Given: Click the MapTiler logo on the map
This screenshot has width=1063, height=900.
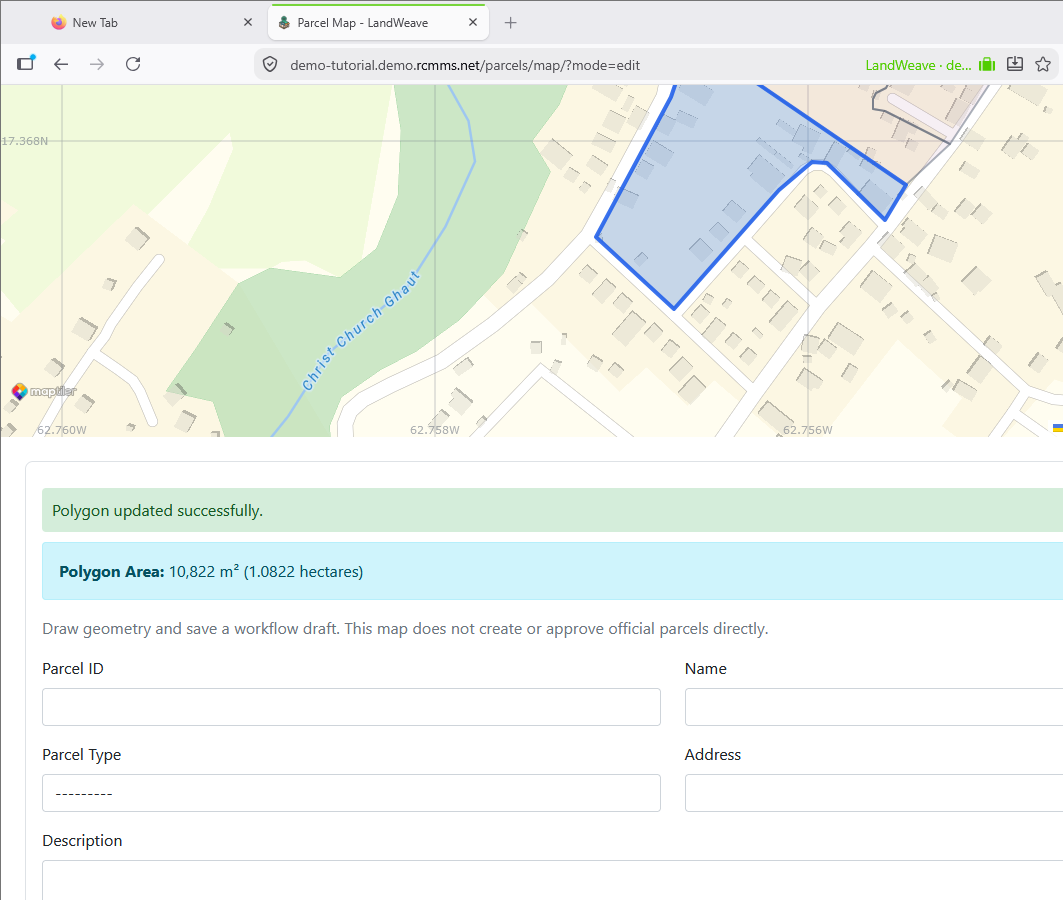Looking at the screenshot, I should tap(44, 391).
